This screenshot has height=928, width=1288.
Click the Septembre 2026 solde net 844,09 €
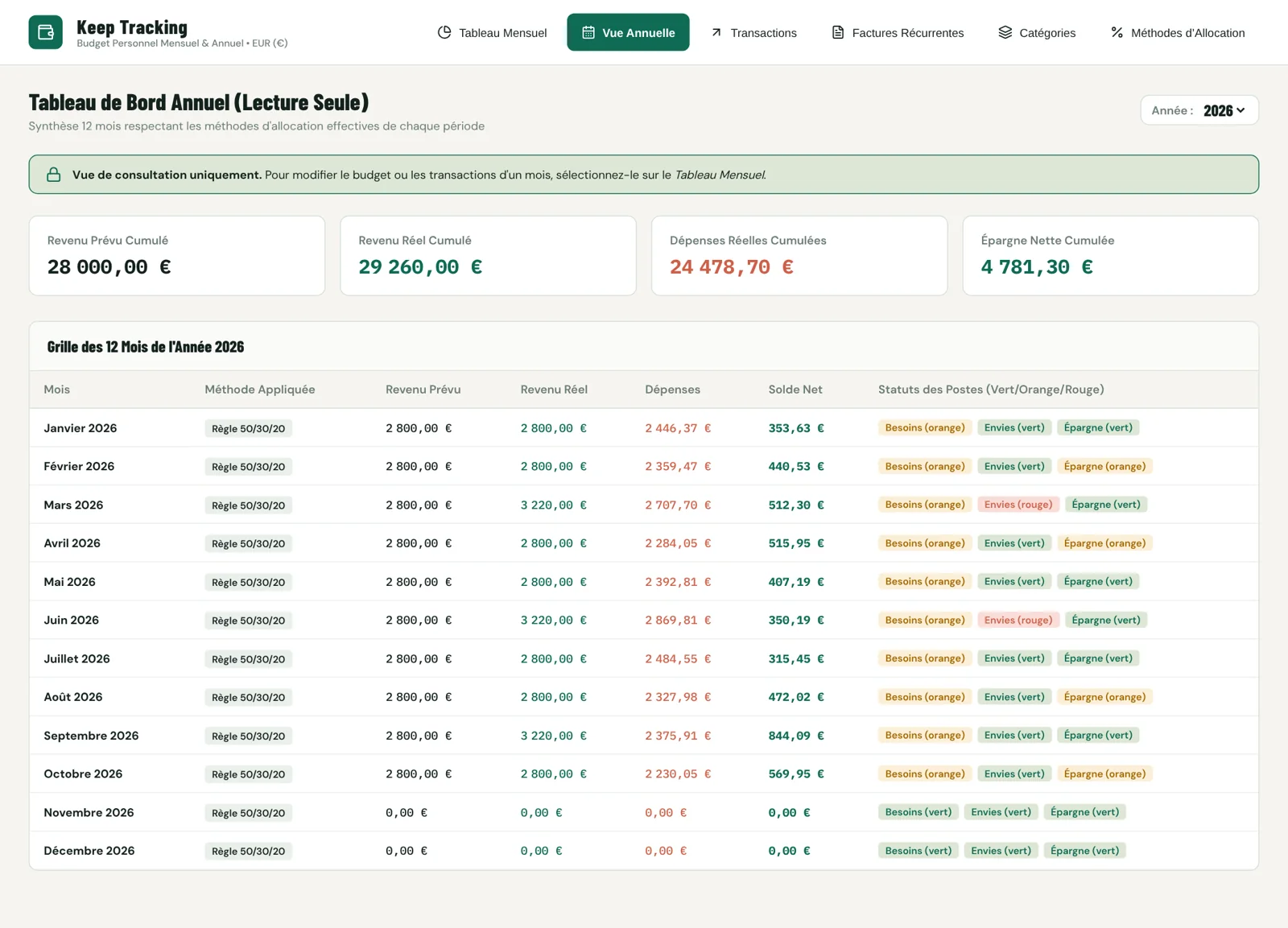[x=796, y=736]
